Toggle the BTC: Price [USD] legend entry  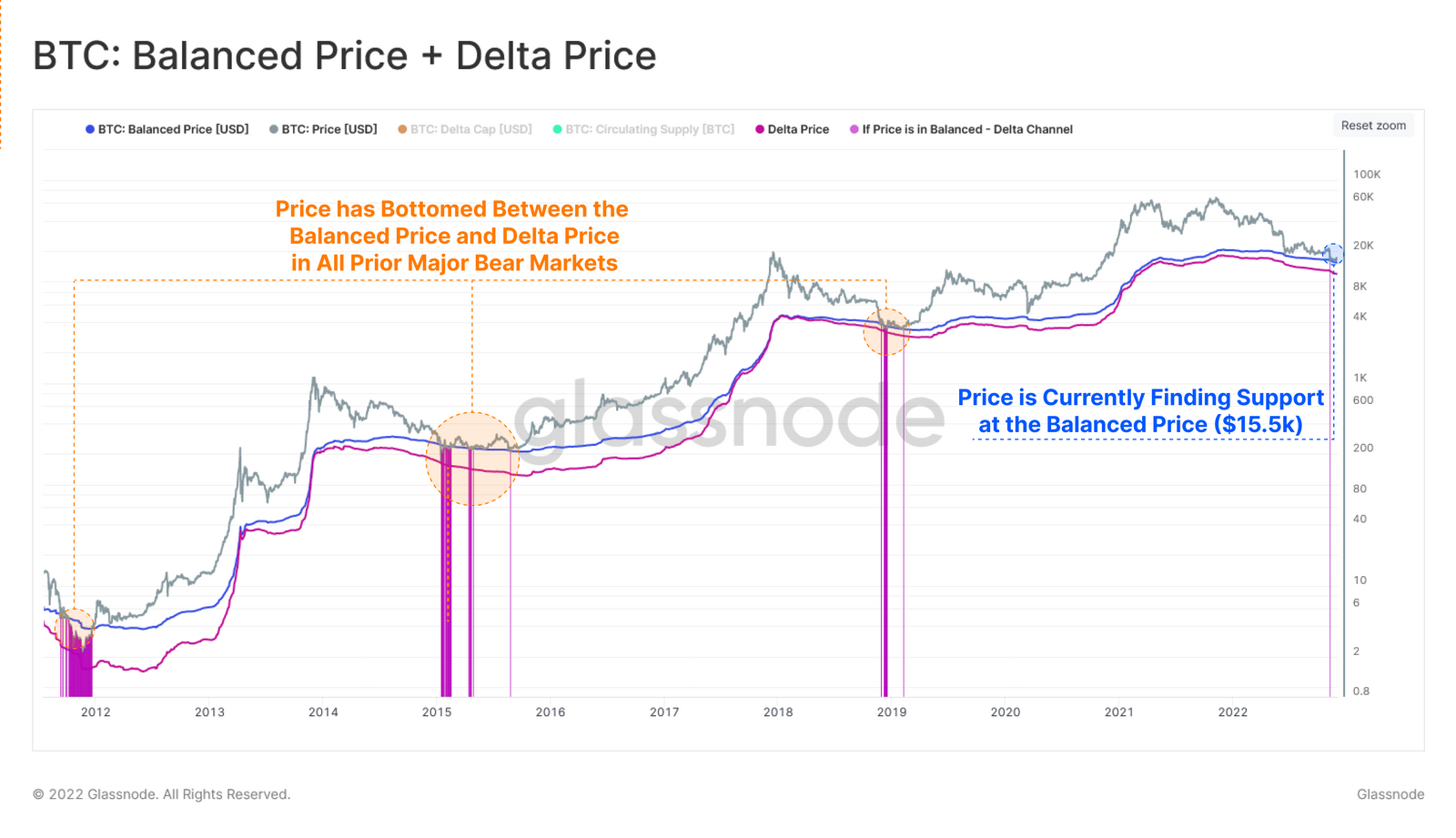(x=323, y=129)
